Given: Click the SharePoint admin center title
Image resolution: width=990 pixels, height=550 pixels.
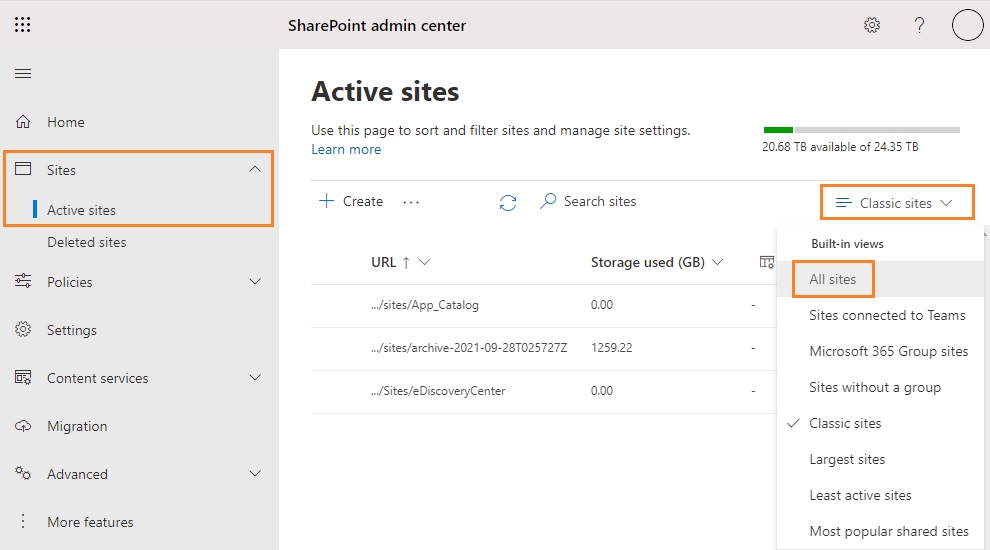Looking at the screenshot, I should coord(377,25).
